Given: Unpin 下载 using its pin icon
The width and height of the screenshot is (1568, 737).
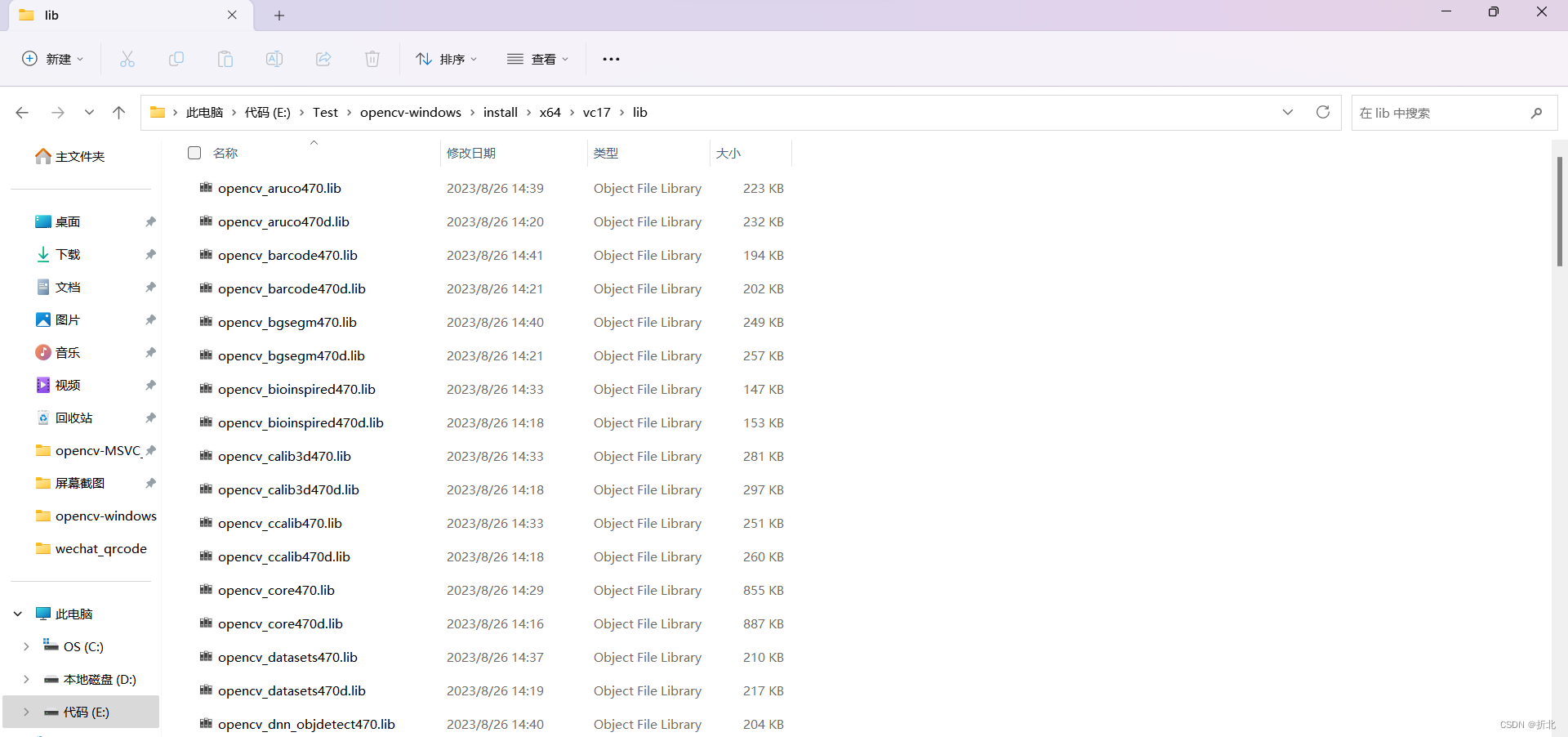Looking at the screenshot, I should 150,254.
